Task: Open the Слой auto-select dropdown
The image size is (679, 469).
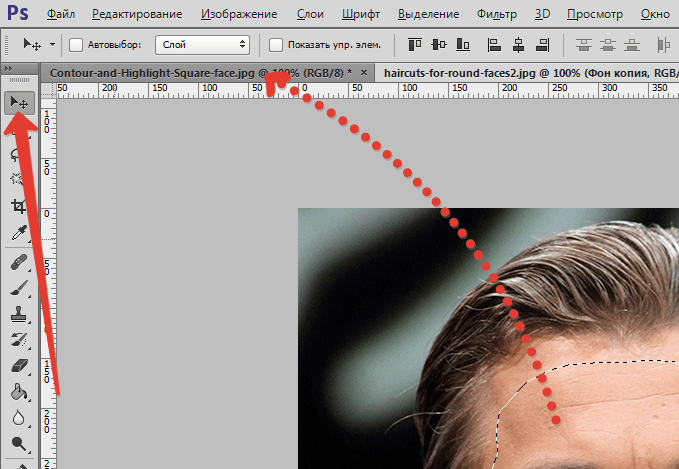Action: point(202,45)
